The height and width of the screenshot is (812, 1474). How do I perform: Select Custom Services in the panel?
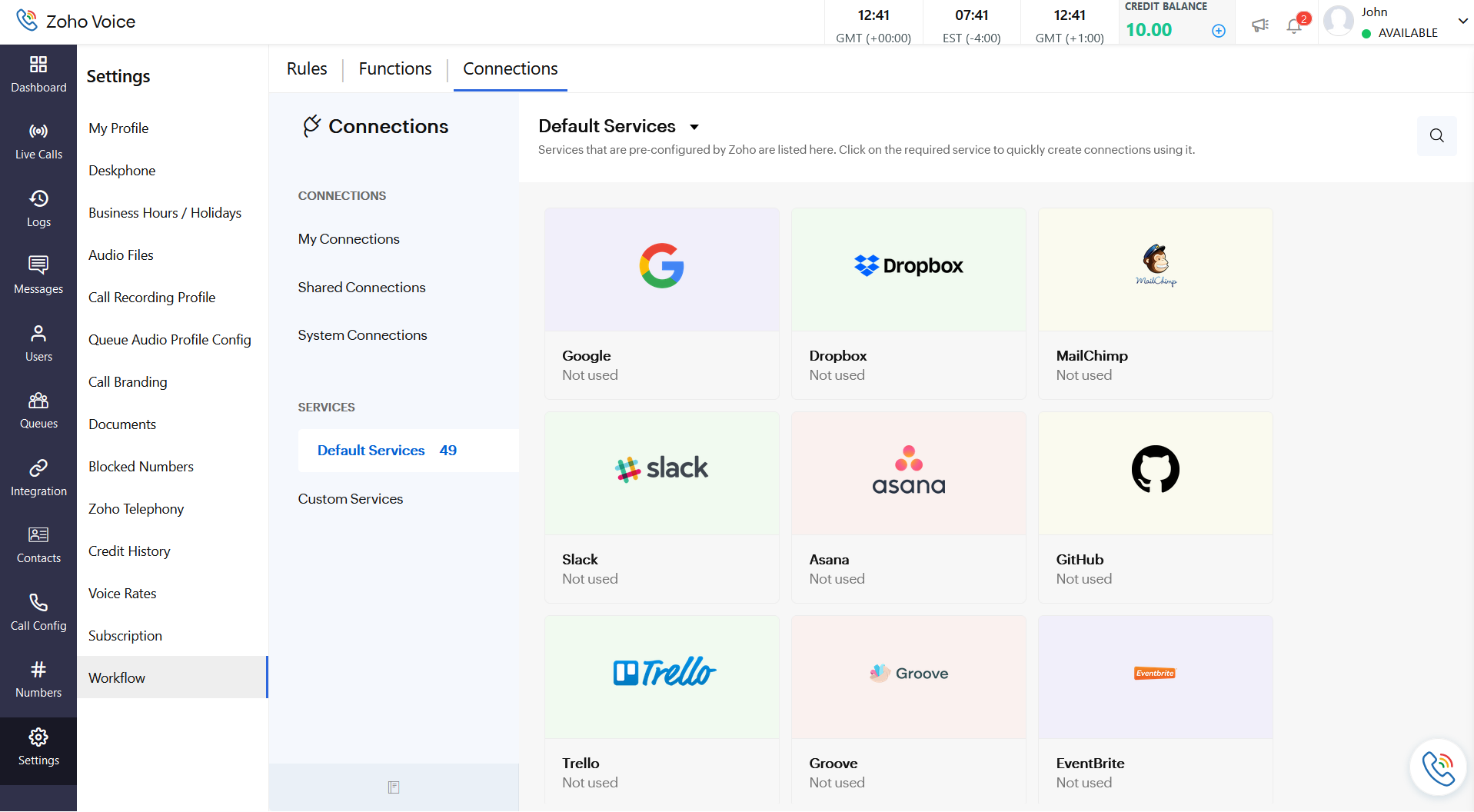351,499
